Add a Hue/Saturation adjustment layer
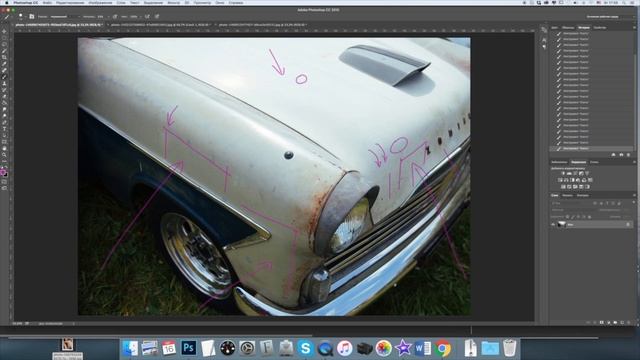The height and width of the screenshot is (360, 640). coord(560,180)
